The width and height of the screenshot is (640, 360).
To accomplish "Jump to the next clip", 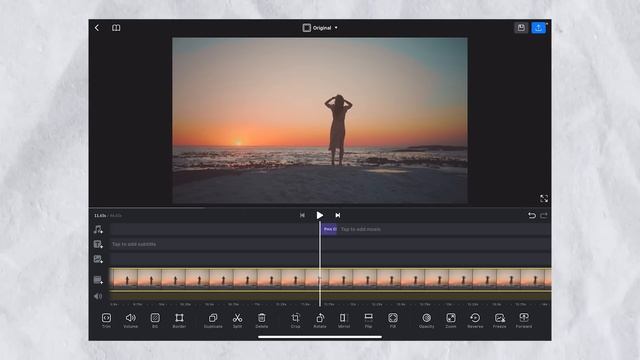I will pyautogui.click(x=338, y=215).
